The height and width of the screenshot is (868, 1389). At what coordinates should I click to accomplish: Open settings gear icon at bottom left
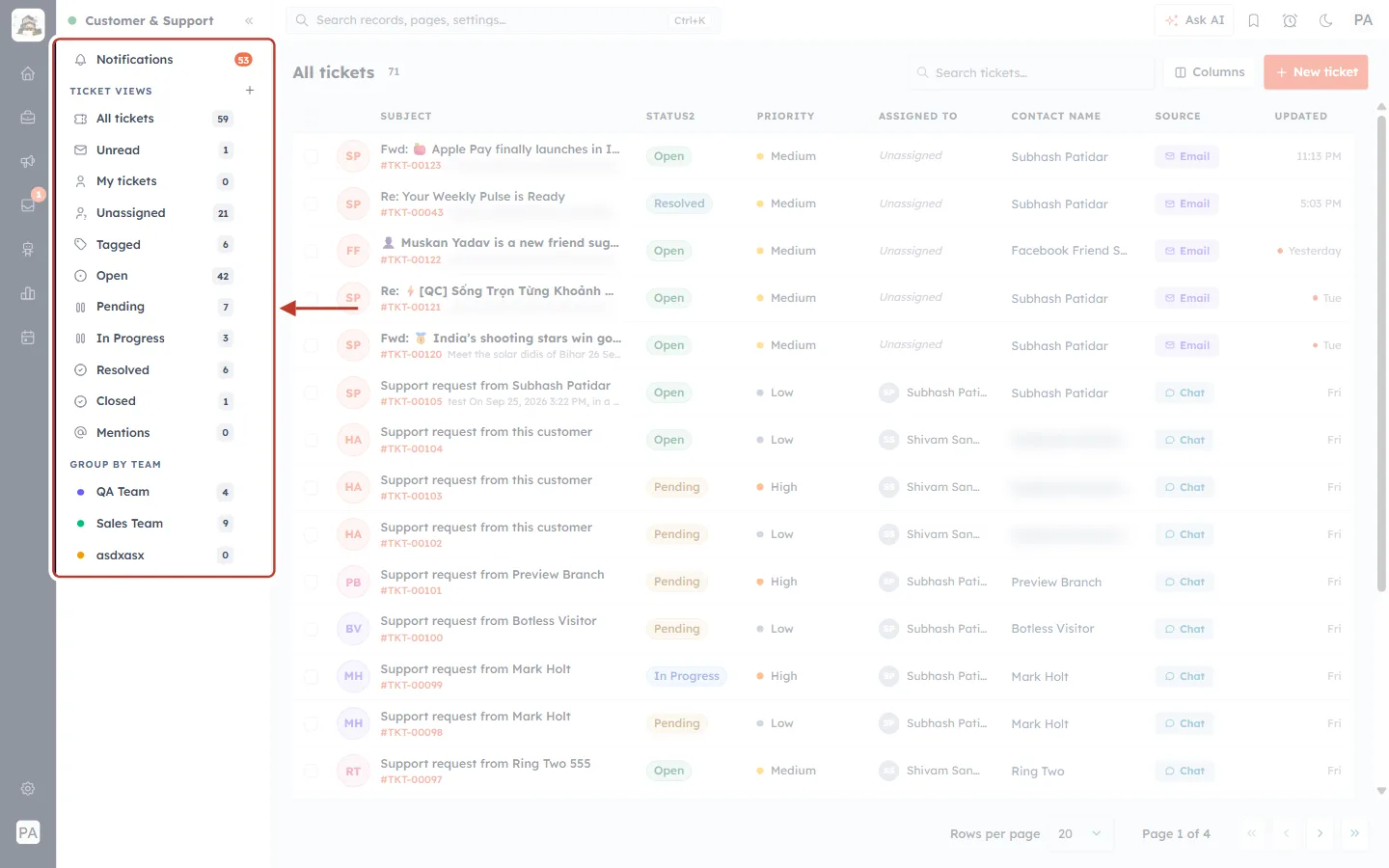pyautogui.click(x=28, y=789)
